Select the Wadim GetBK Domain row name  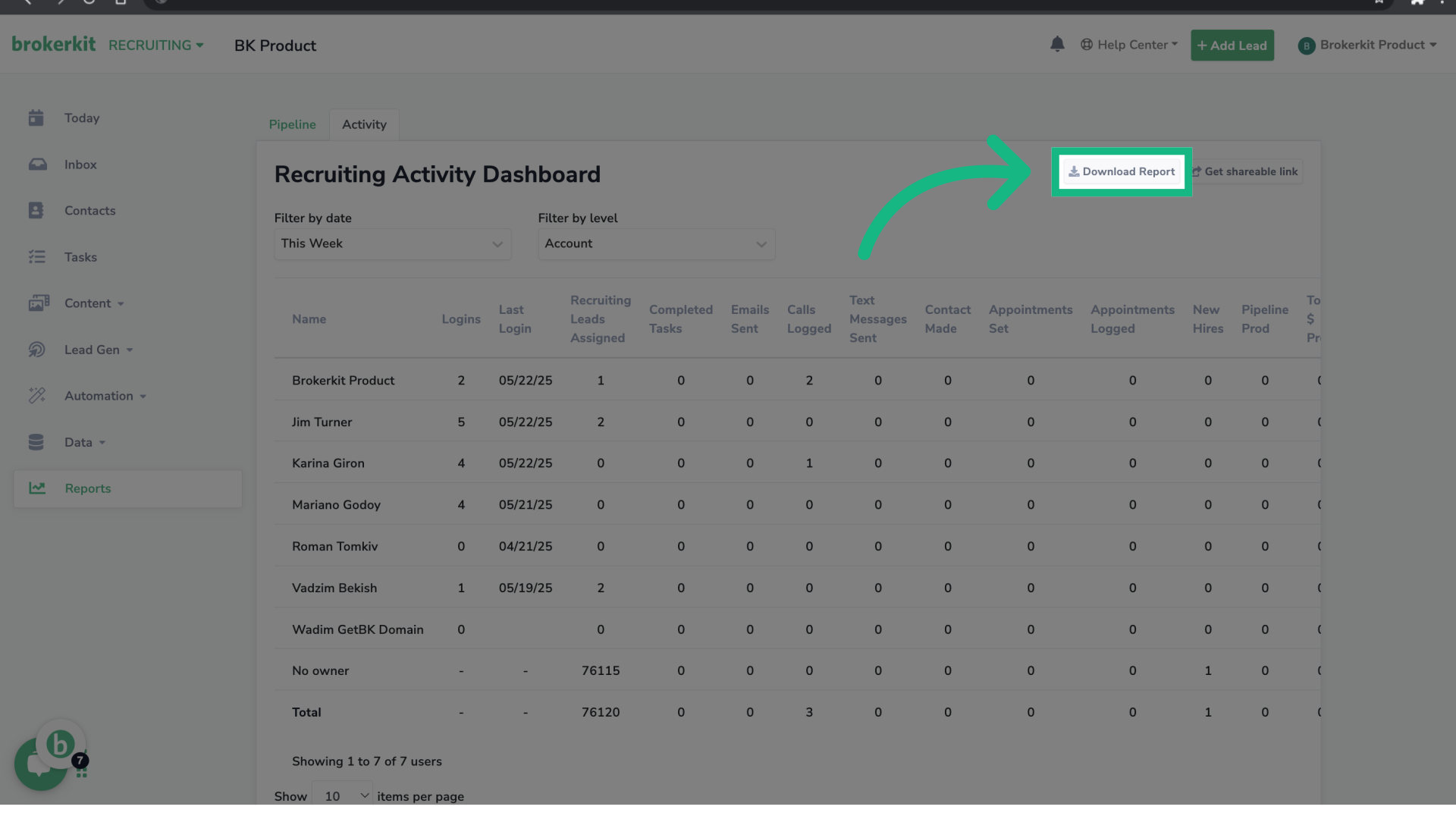click(358, 629)
